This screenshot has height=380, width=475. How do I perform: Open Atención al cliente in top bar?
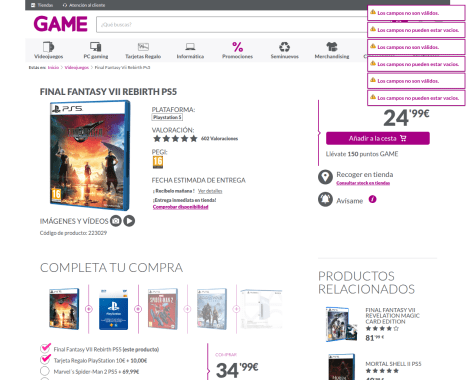click(x=84, y=5)
